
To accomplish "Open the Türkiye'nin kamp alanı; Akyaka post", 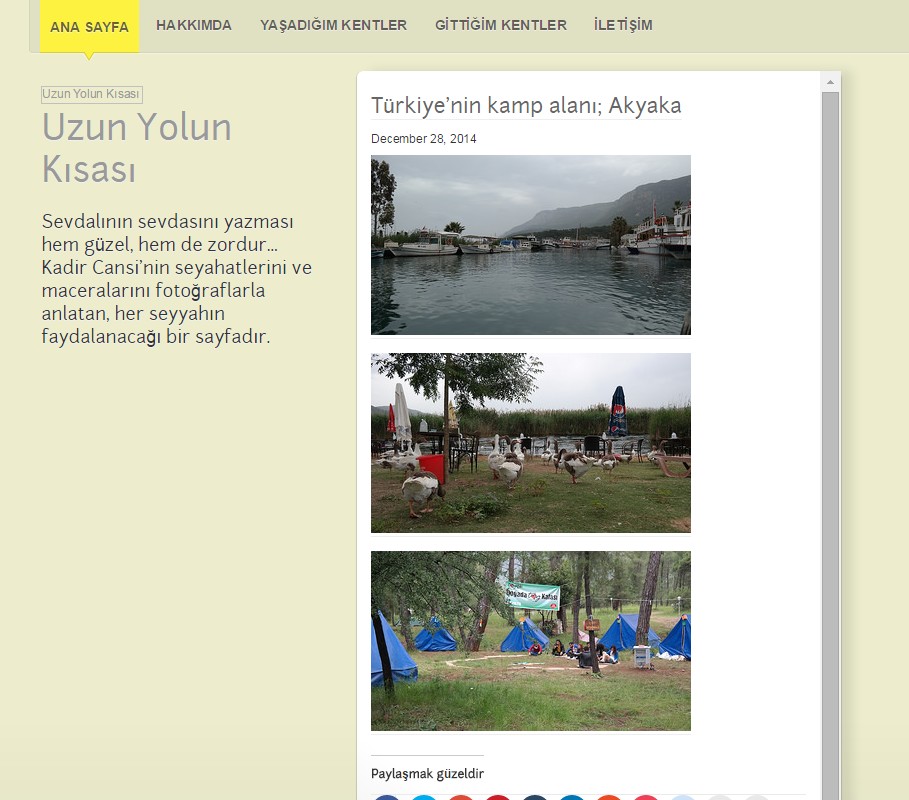I will 526,105.
